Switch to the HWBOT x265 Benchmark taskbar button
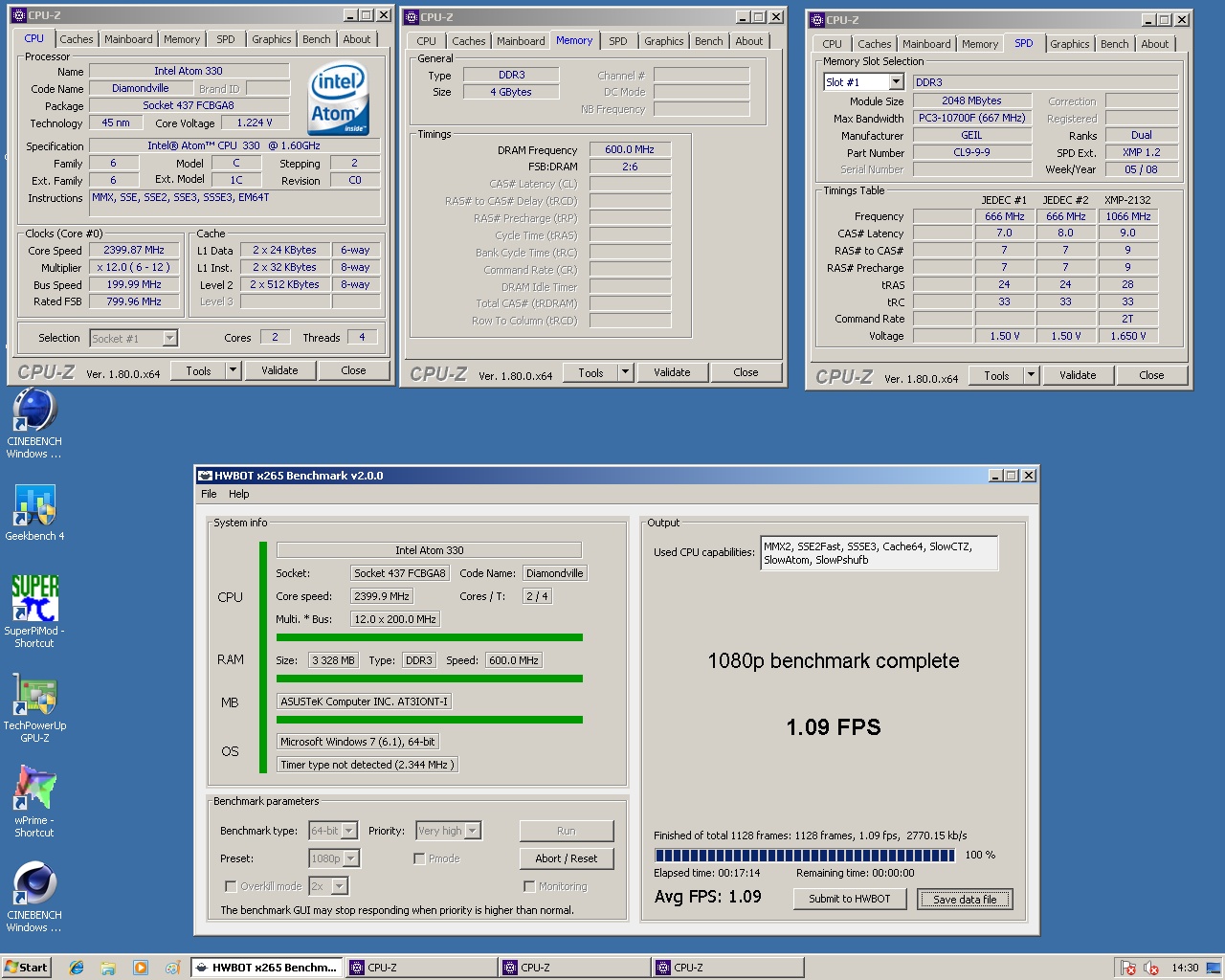This screenshot has height=980, width=1225. tap(267, 968)
